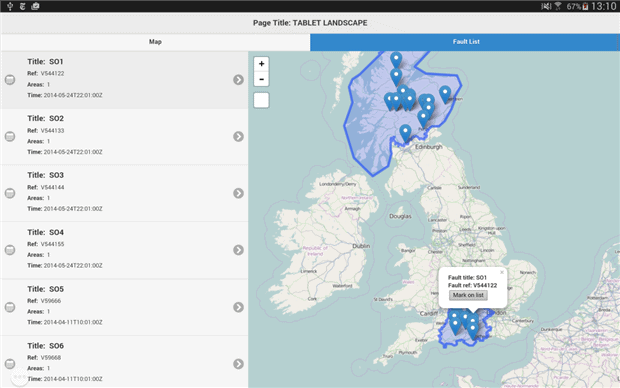Click the Mark on list button
620x388 pixels.
click(x=468, y=295)
